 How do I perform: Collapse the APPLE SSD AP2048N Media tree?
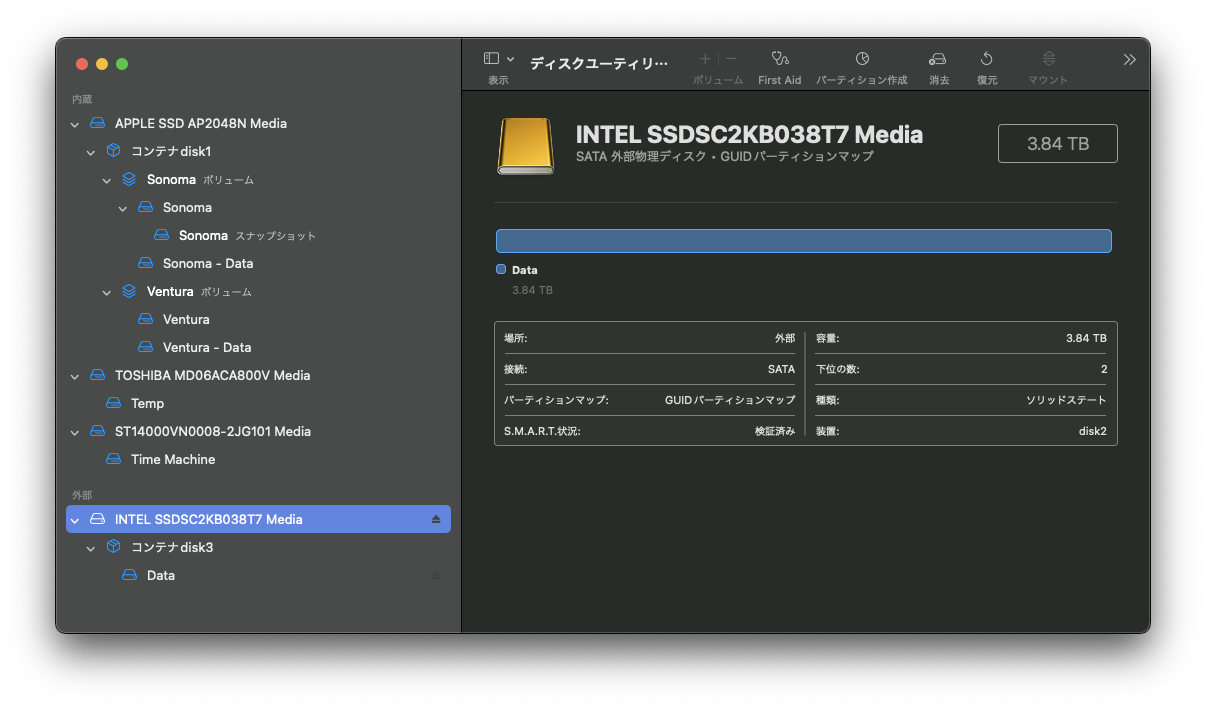click(x=75, y=124)
